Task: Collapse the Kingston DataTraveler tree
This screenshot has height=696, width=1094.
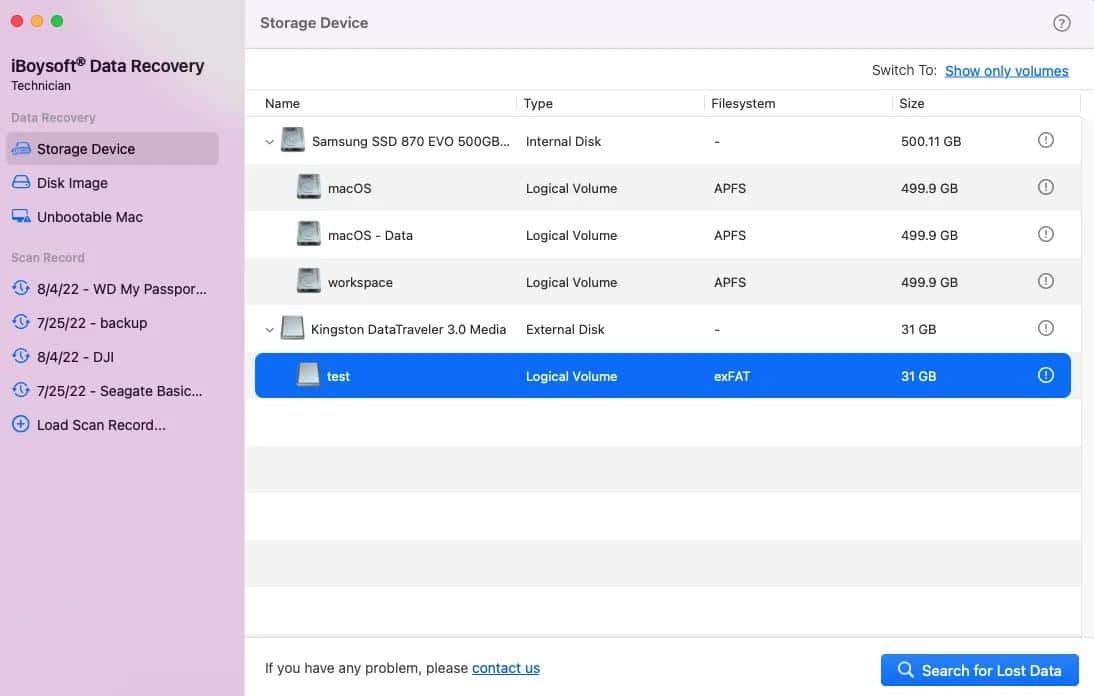Action: pos(269,330)
